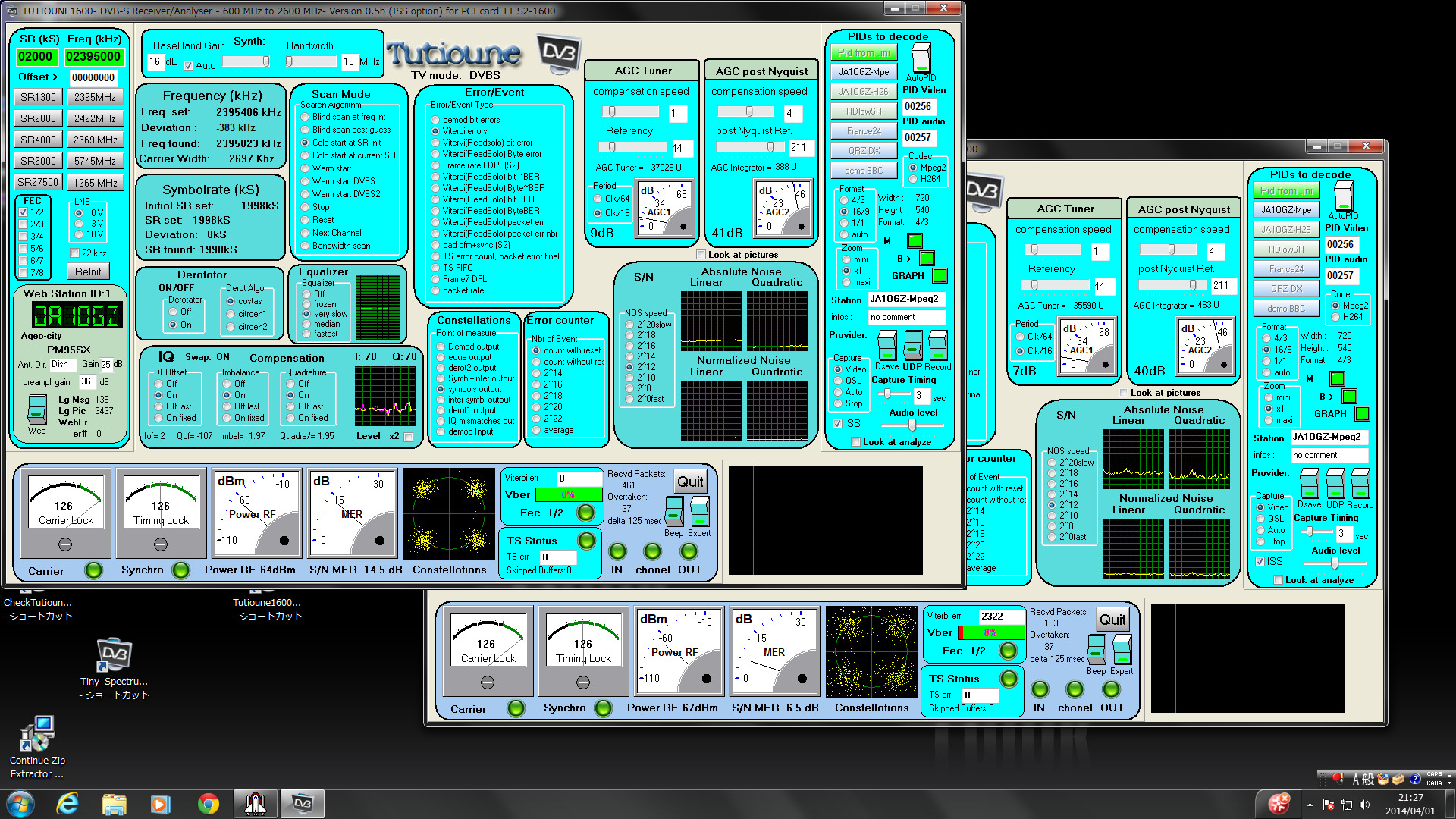Open Google Chrome from the taskbar
The height and width of the screenshot is (819, 1456).
pos(208,804)
